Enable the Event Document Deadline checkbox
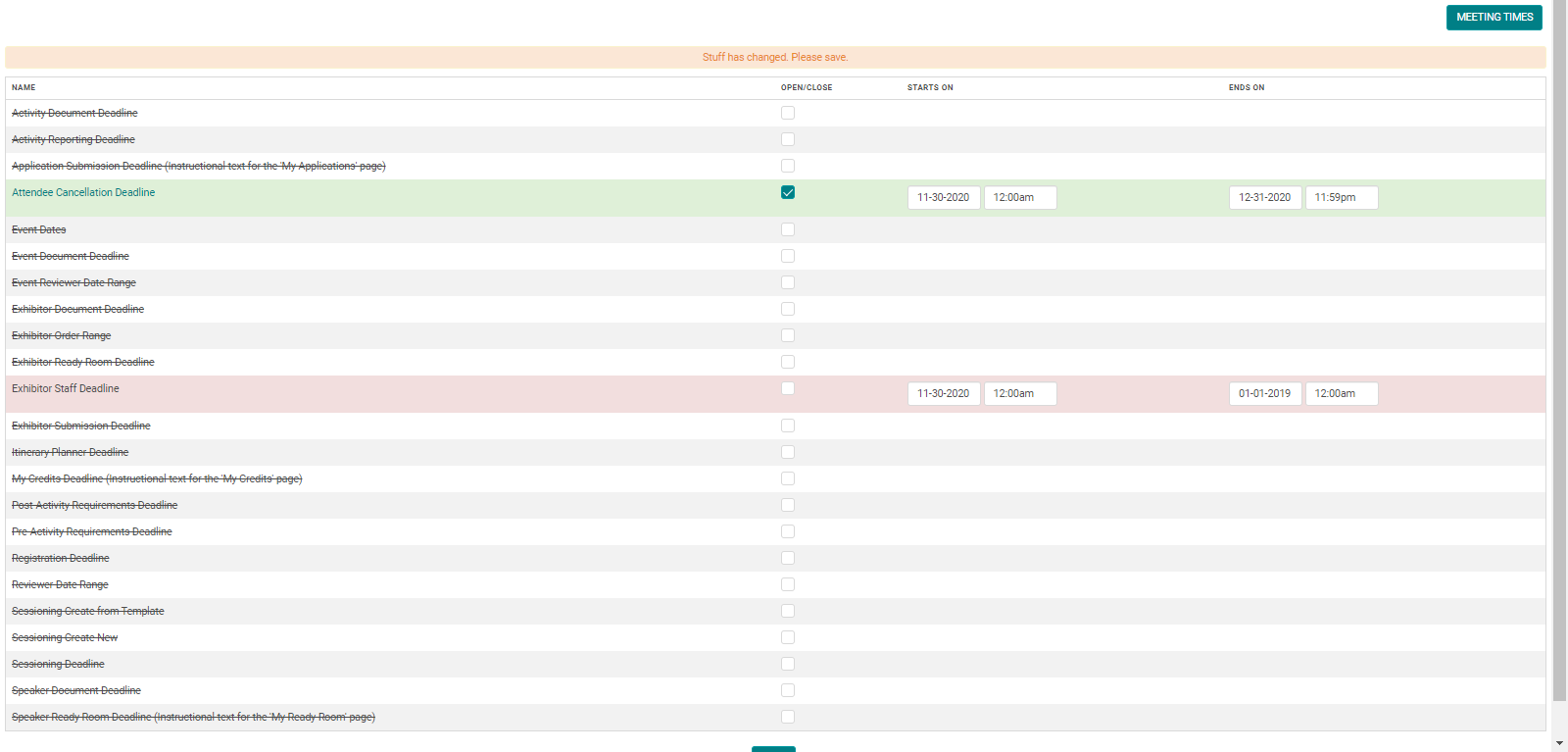1568x752 pixels. click(x=788, y=256)
